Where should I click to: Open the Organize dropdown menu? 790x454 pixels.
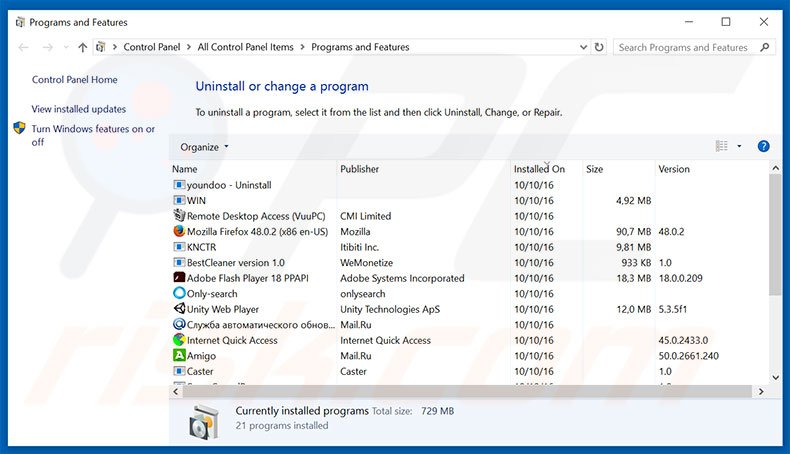click(x=204, y=147)
